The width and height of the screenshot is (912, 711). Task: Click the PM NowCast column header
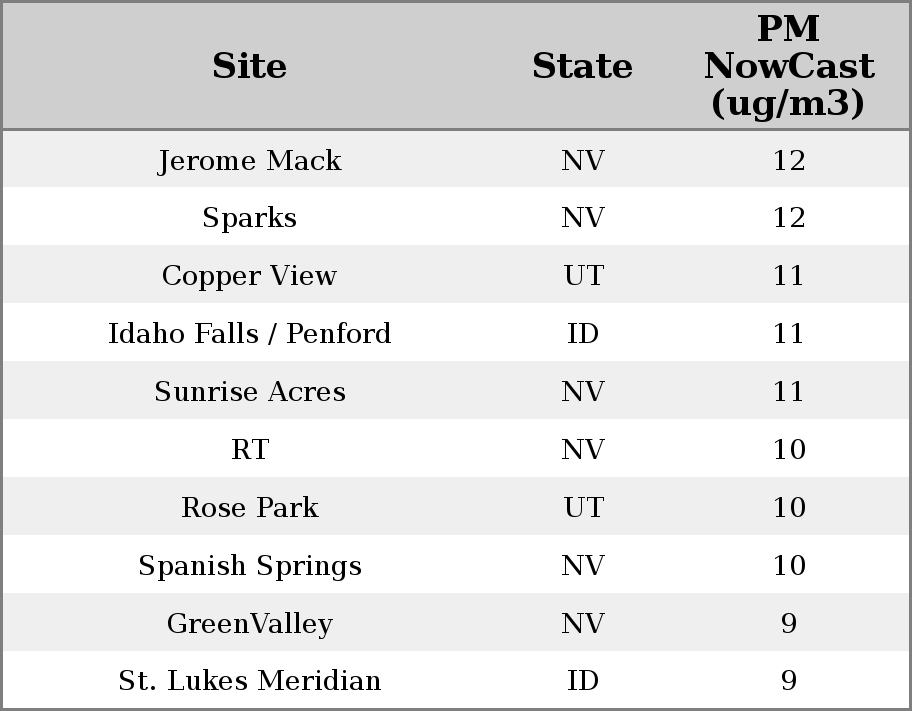(x=789, y=66)
